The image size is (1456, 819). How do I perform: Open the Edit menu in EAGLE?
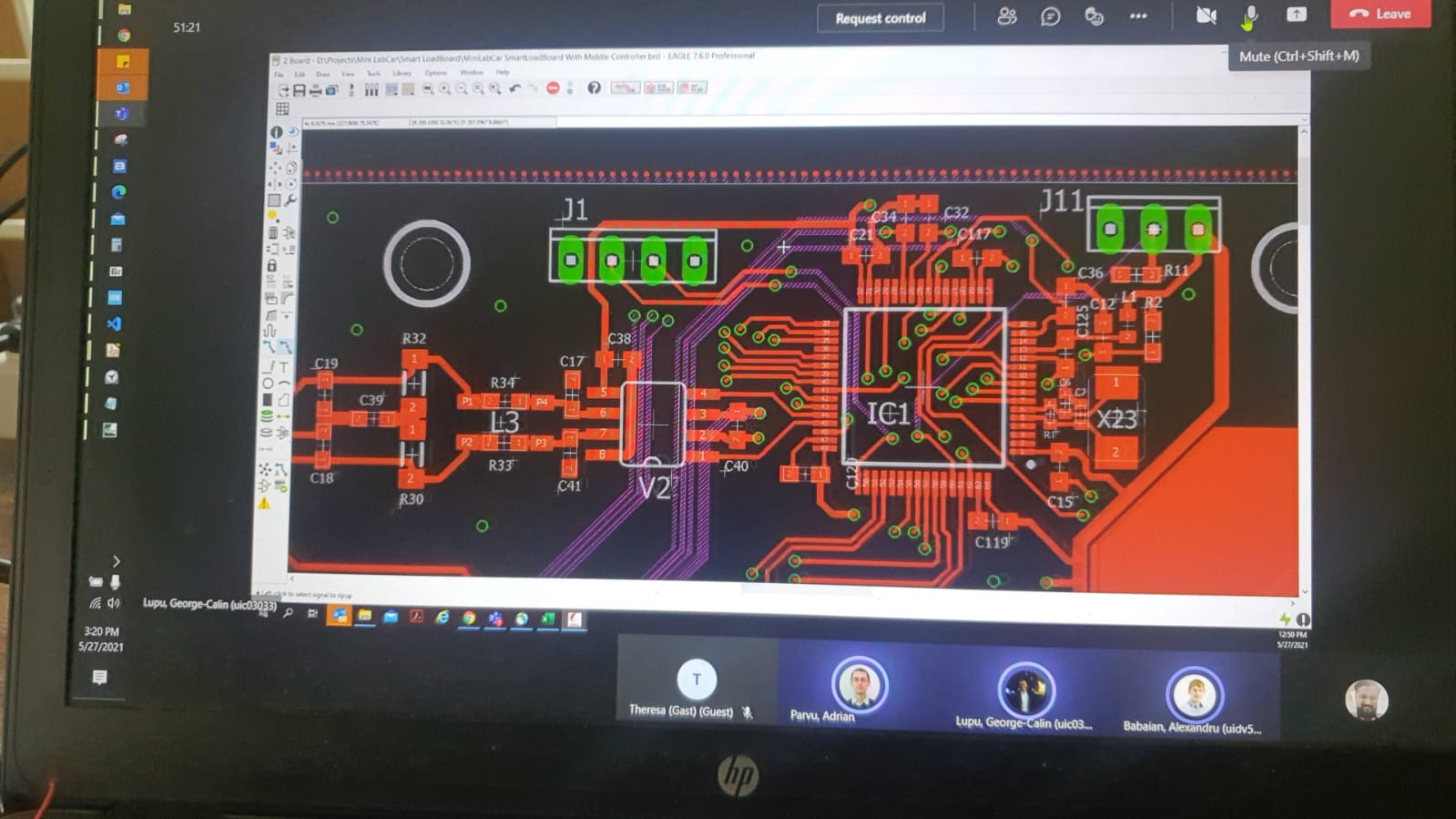coord(300,74)
